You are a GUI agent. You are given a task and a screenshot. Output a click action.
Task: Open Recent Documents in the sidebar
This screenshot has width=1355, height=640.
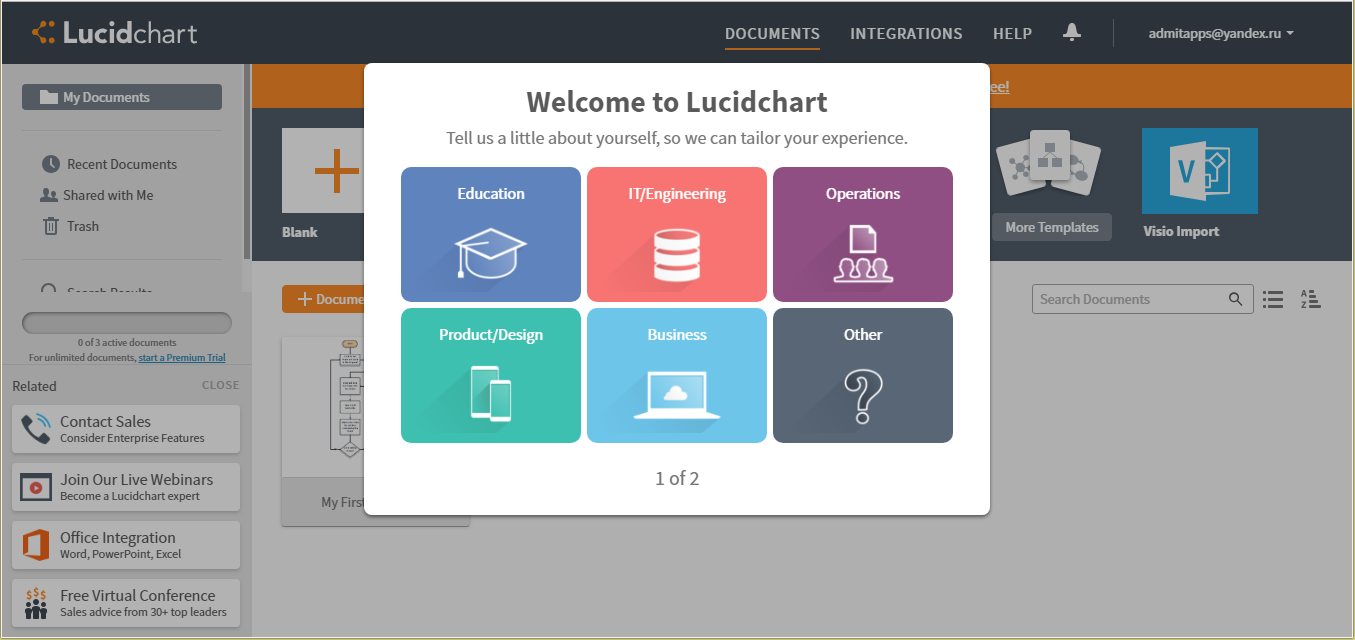pos(117,163)
